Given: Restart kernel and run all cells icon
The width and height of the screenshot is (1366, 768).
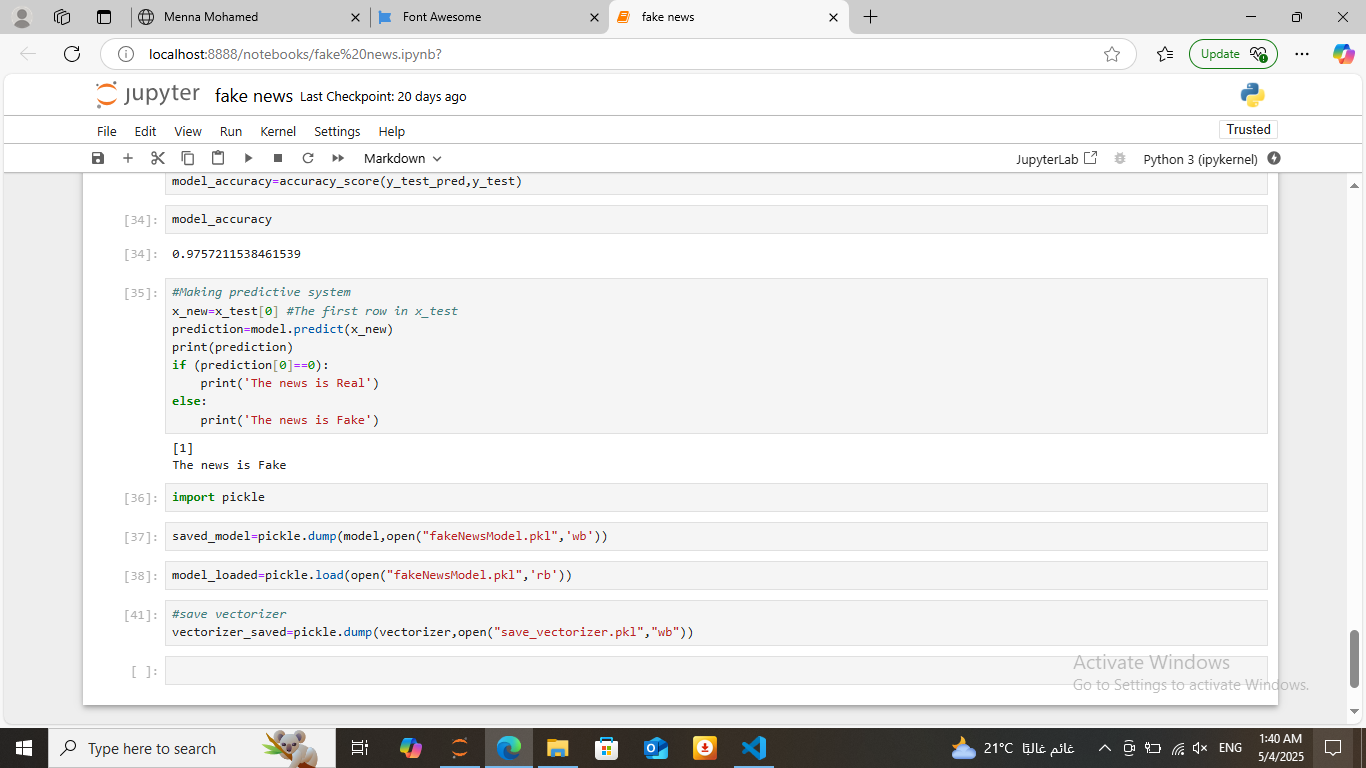Looking at the screenshot, I should pos(338,158).
